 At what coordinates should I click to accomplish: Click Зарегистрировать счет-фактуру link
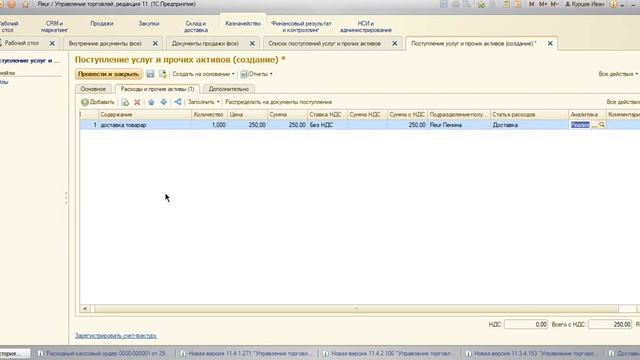(x=116, y=336)
